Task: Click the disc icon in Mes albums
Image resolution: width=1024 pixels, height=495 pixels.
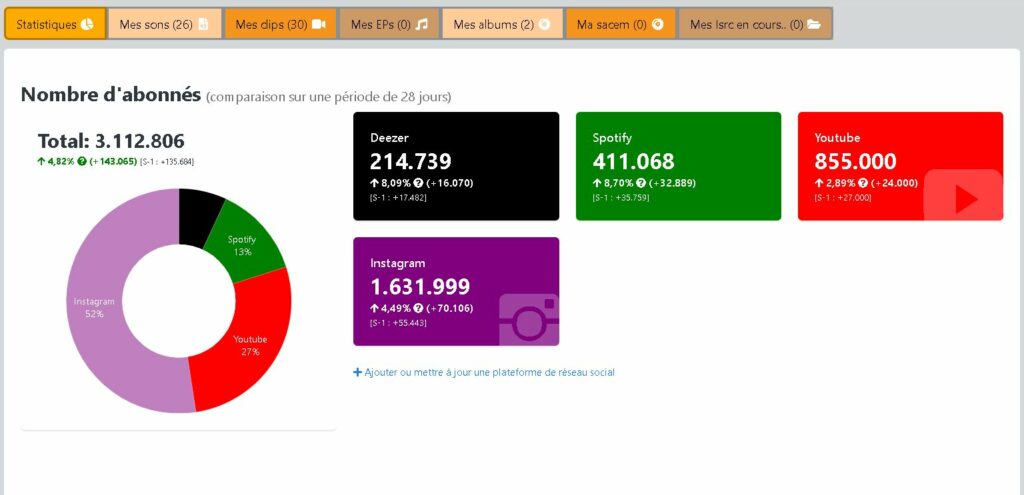Action: 544,24
